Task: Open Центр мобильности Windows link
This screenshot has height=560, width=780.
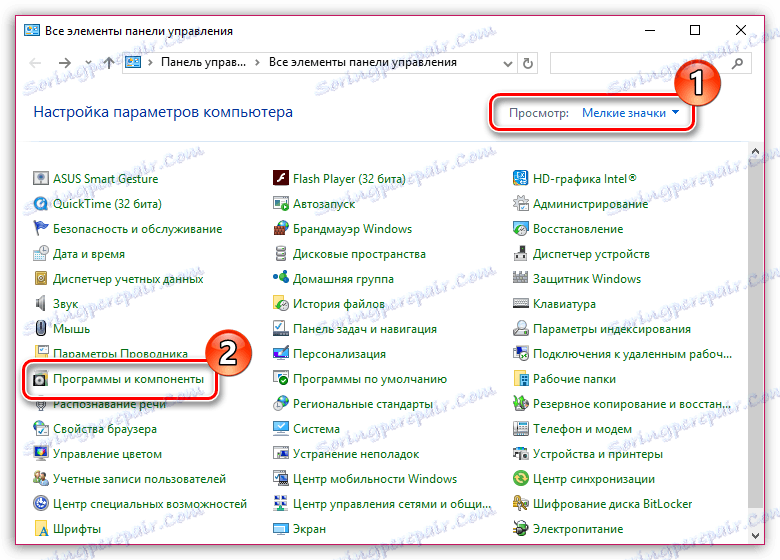Action: [375, 479]
